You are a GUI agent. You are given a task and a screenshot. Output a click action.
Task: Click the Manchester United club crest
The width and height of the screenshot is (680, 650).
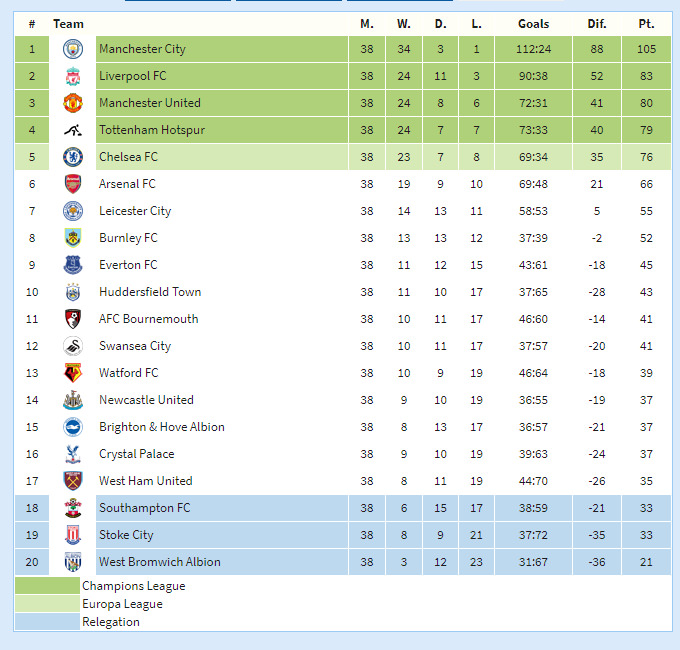[73, 103]
